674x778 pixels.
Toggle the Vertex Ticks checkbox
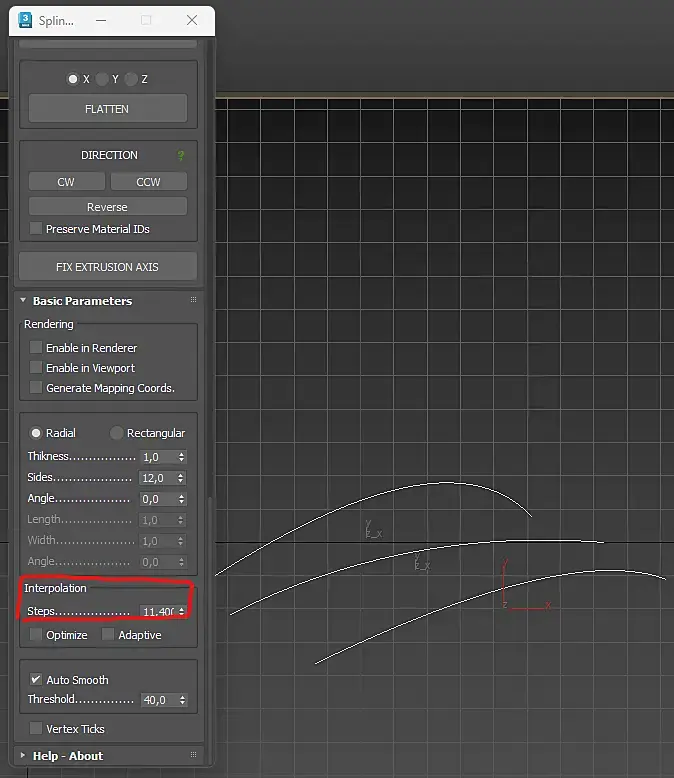(36, 728)
